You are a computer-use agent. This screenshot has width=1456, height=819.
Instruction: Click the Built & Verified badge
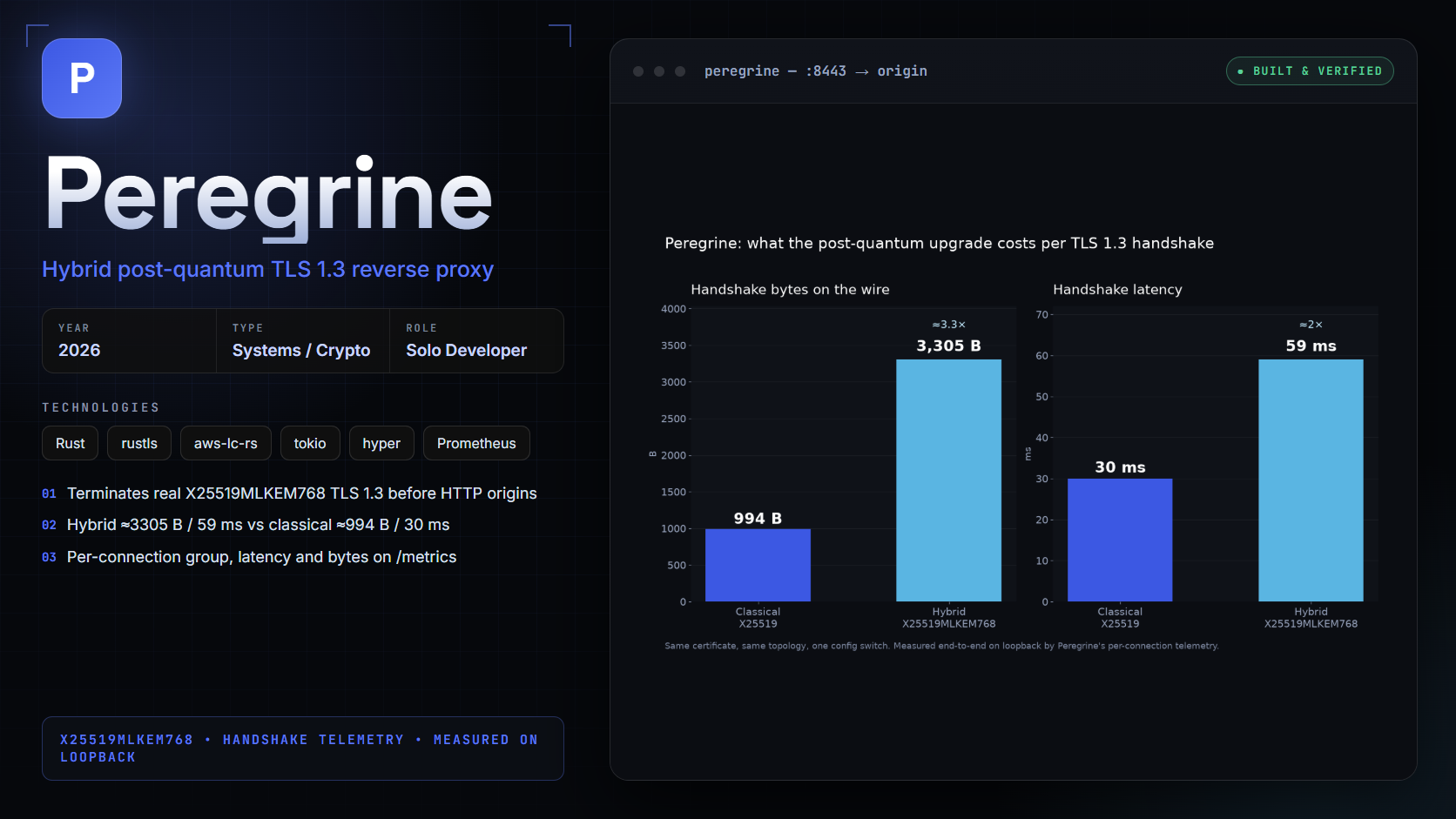(x=1310, y=71)
